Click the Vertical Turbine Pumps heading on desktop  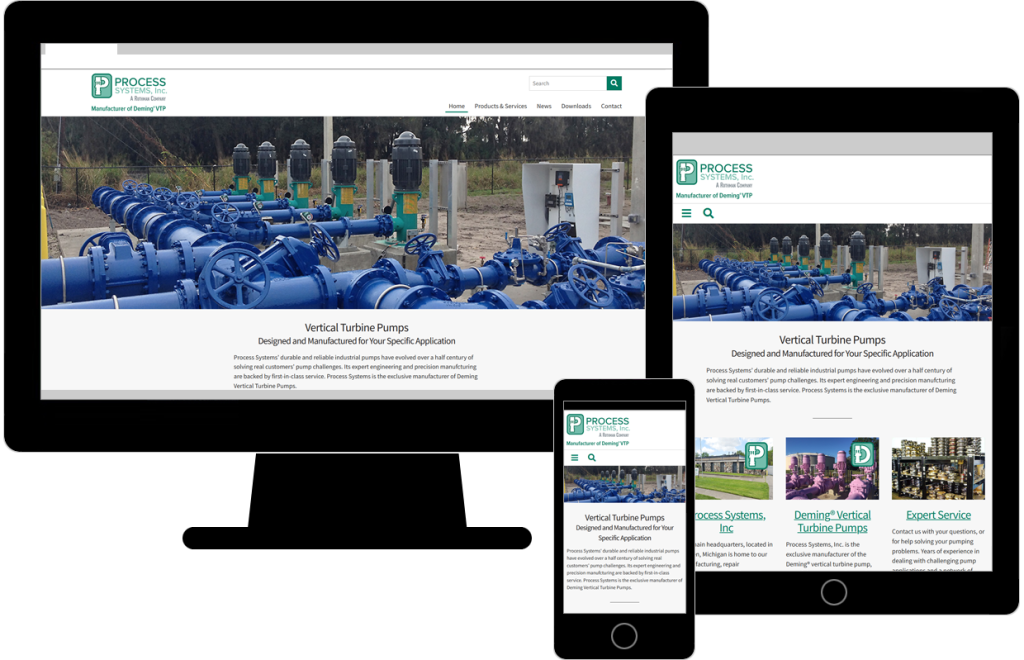(357, 328)
